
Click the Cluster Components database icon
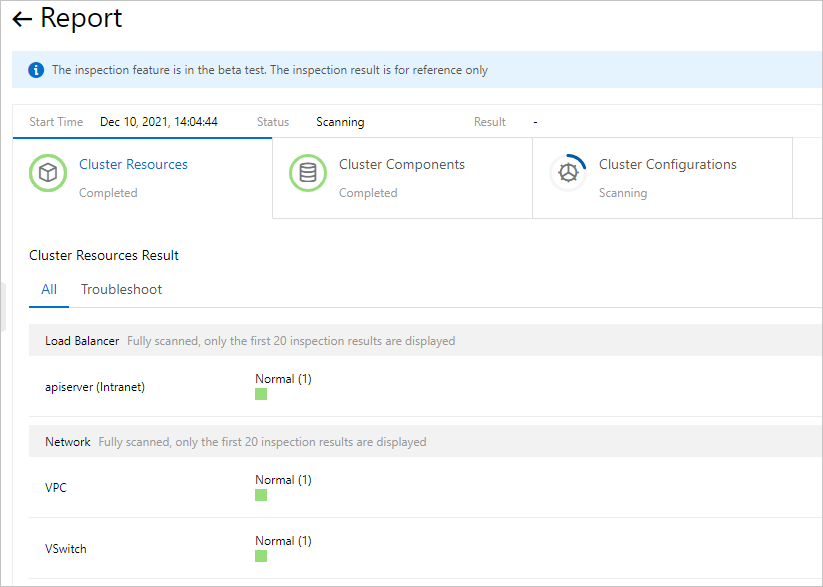pyautogui.click(x=308, y=173)
